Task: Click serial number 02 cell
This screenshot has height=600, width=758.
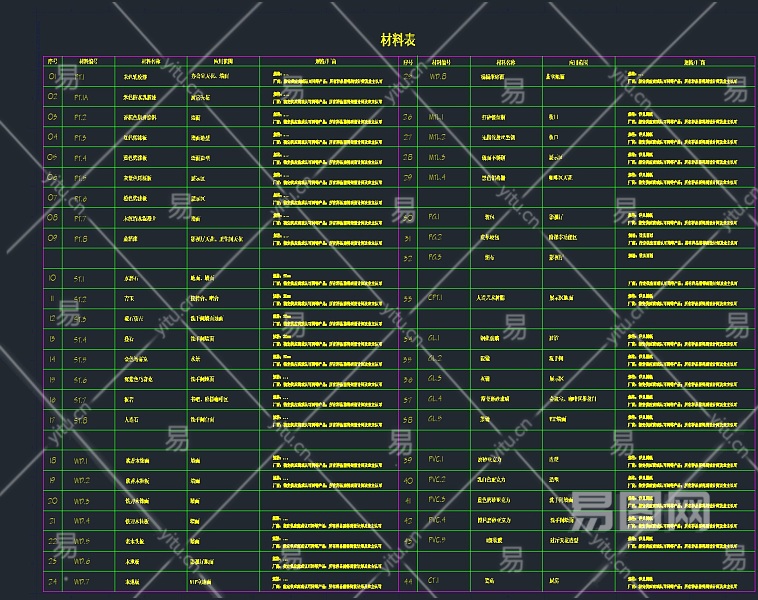Action: point(53,97)
